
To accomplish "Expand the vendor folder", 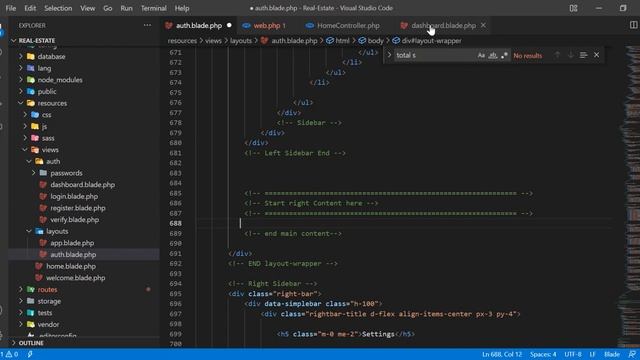I will 48,324.
